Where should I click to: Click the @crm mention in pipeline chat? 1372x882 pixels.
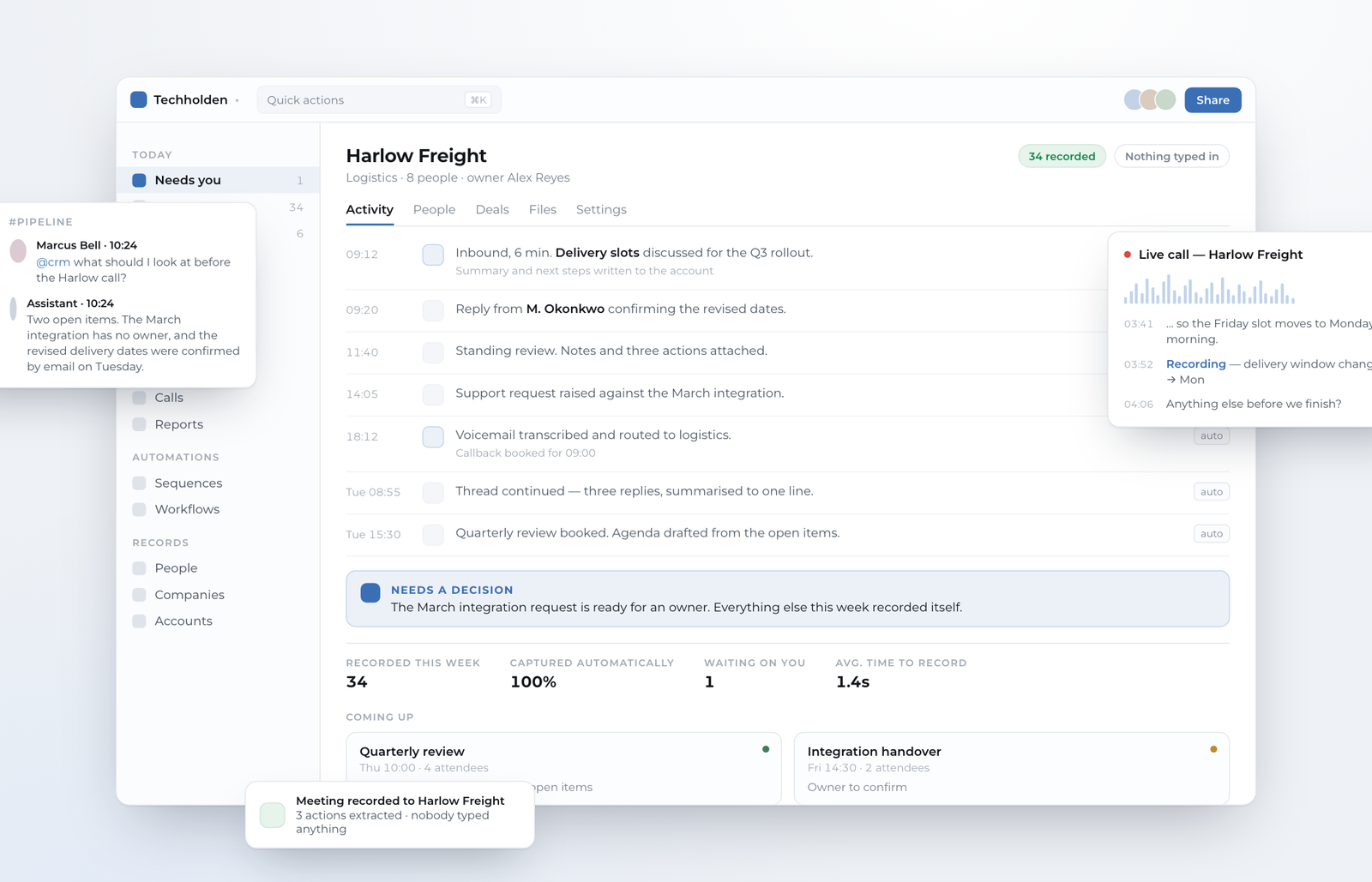(x=53, y=262)
